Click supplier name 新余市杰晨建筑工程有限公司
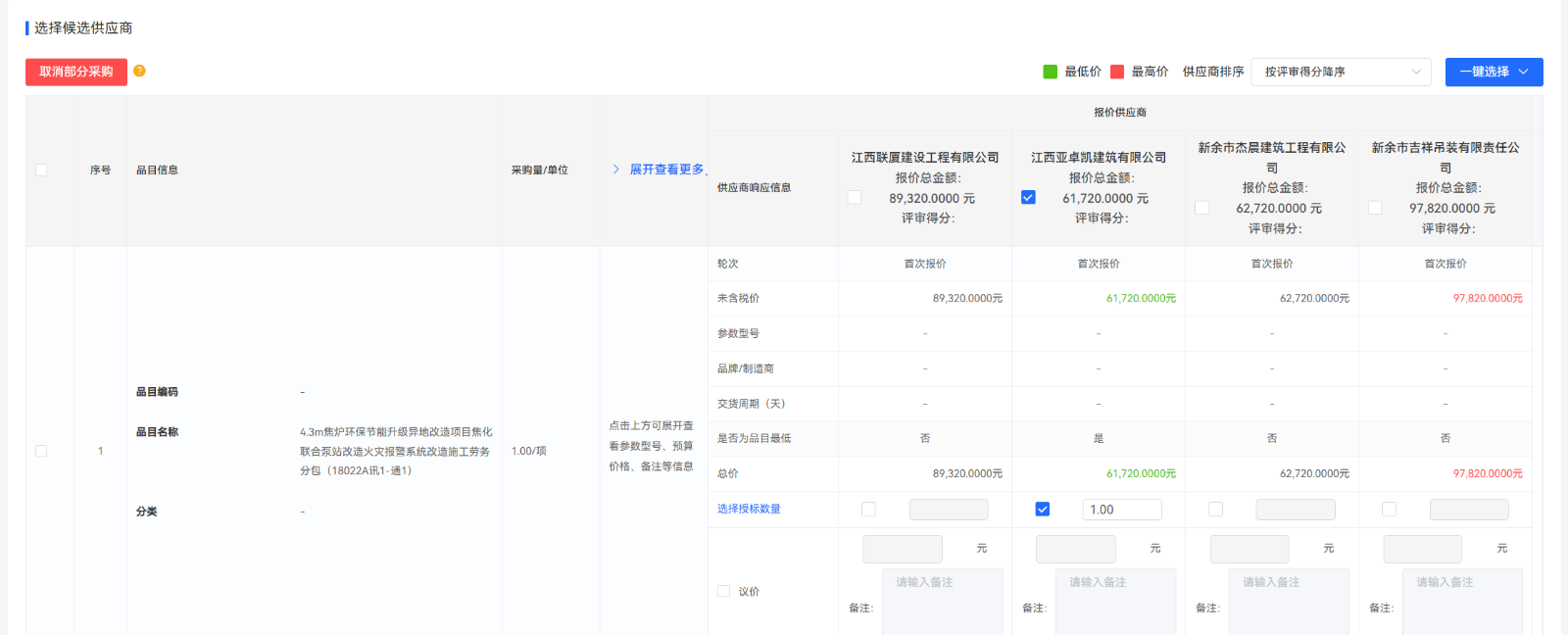1568x635 pixels. tap(1272, 157)
